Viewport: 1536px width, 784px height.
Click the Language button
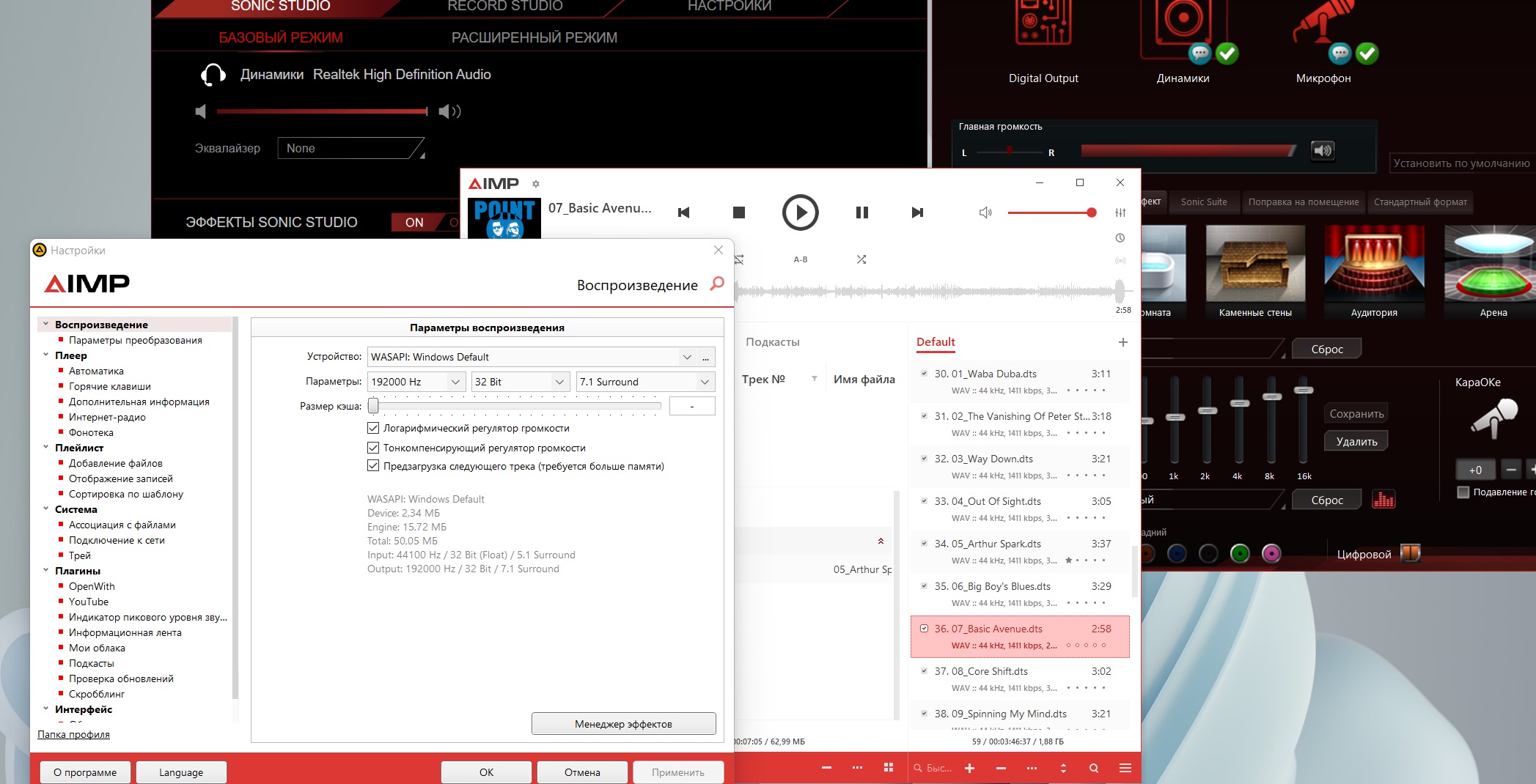coord(181,772)
